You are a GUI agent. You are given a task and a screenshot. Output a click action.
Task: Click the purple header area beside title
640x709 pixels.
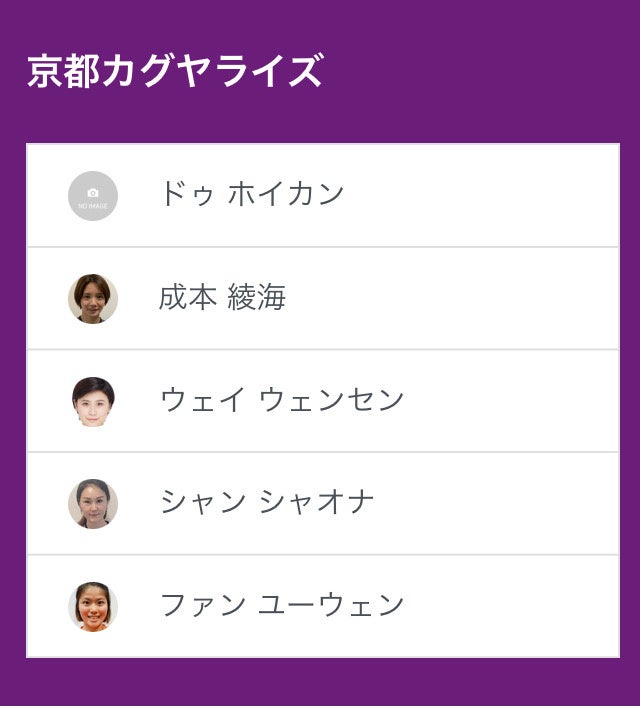[x=480, y=70]
